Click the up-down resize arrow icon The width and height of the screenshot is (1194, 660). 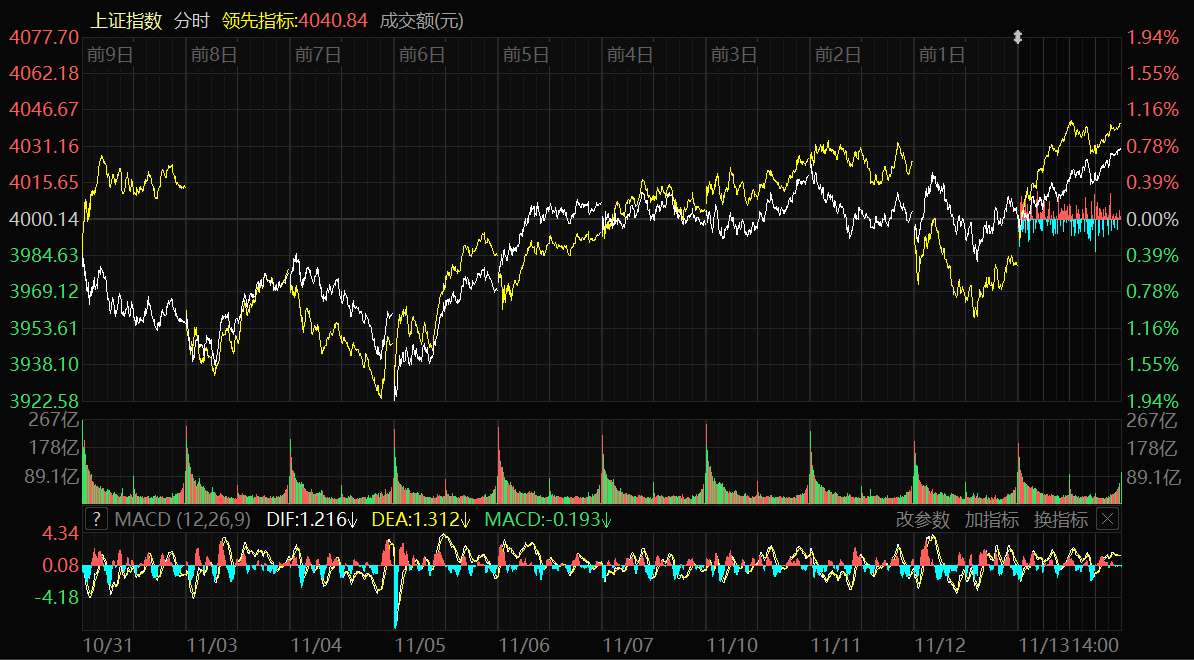tap(1018, 37)
